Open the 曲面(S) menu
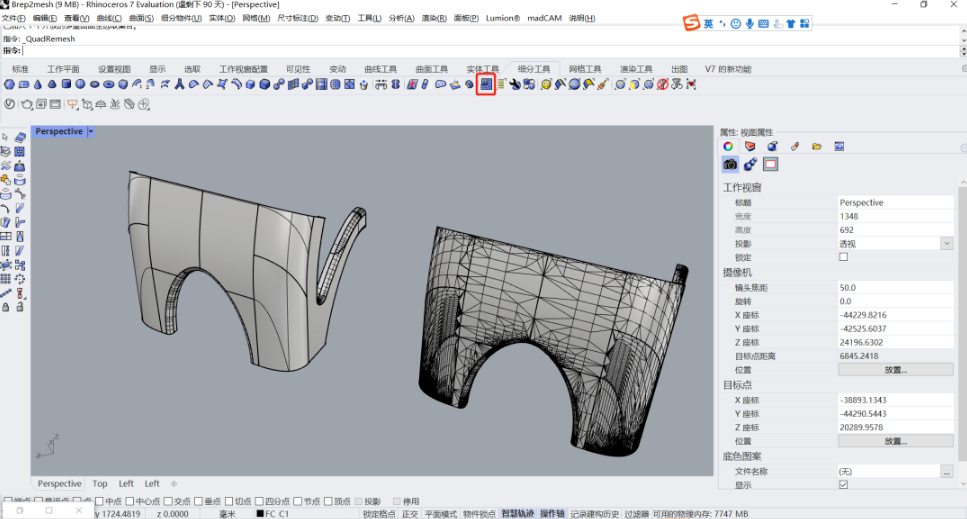The height and width of the screenshot is (519, 967). tap(141, 18)
